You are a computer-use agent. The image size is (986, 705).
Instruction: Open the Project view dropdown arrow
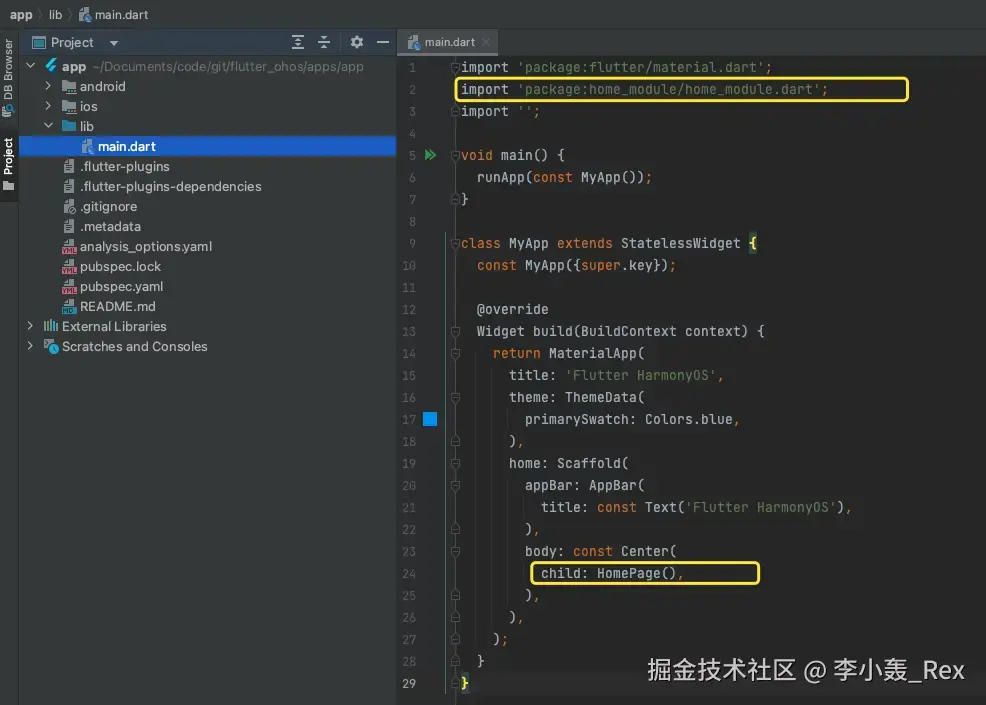pyautogui.click(x=114, y=43)
